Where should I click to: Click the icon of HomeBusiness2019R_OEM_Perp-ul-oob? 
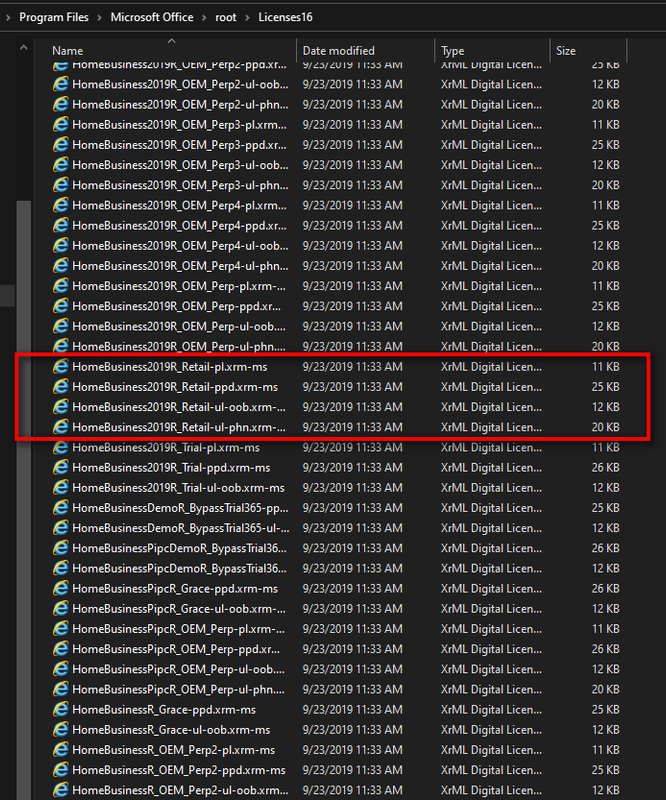[x=61, y=327]
